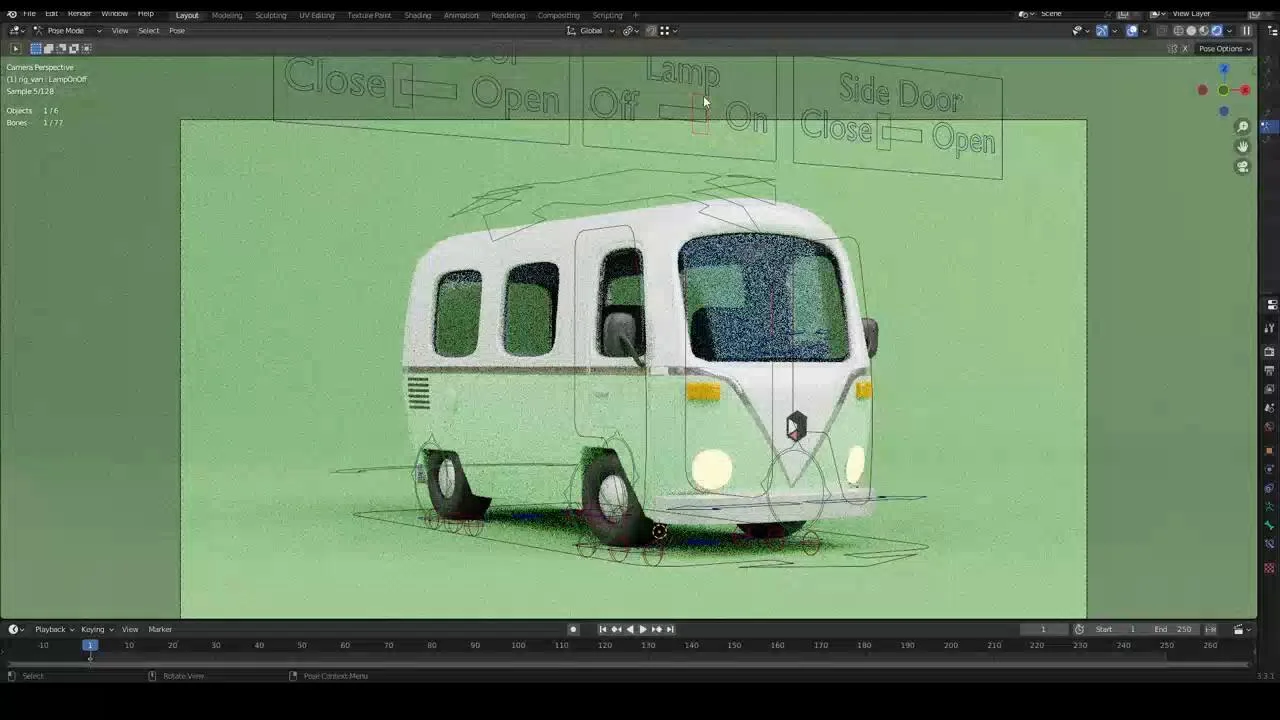Screen dimensions: 1280x720
Task: Switch to the Animation workspace tab
Action: 461,15
